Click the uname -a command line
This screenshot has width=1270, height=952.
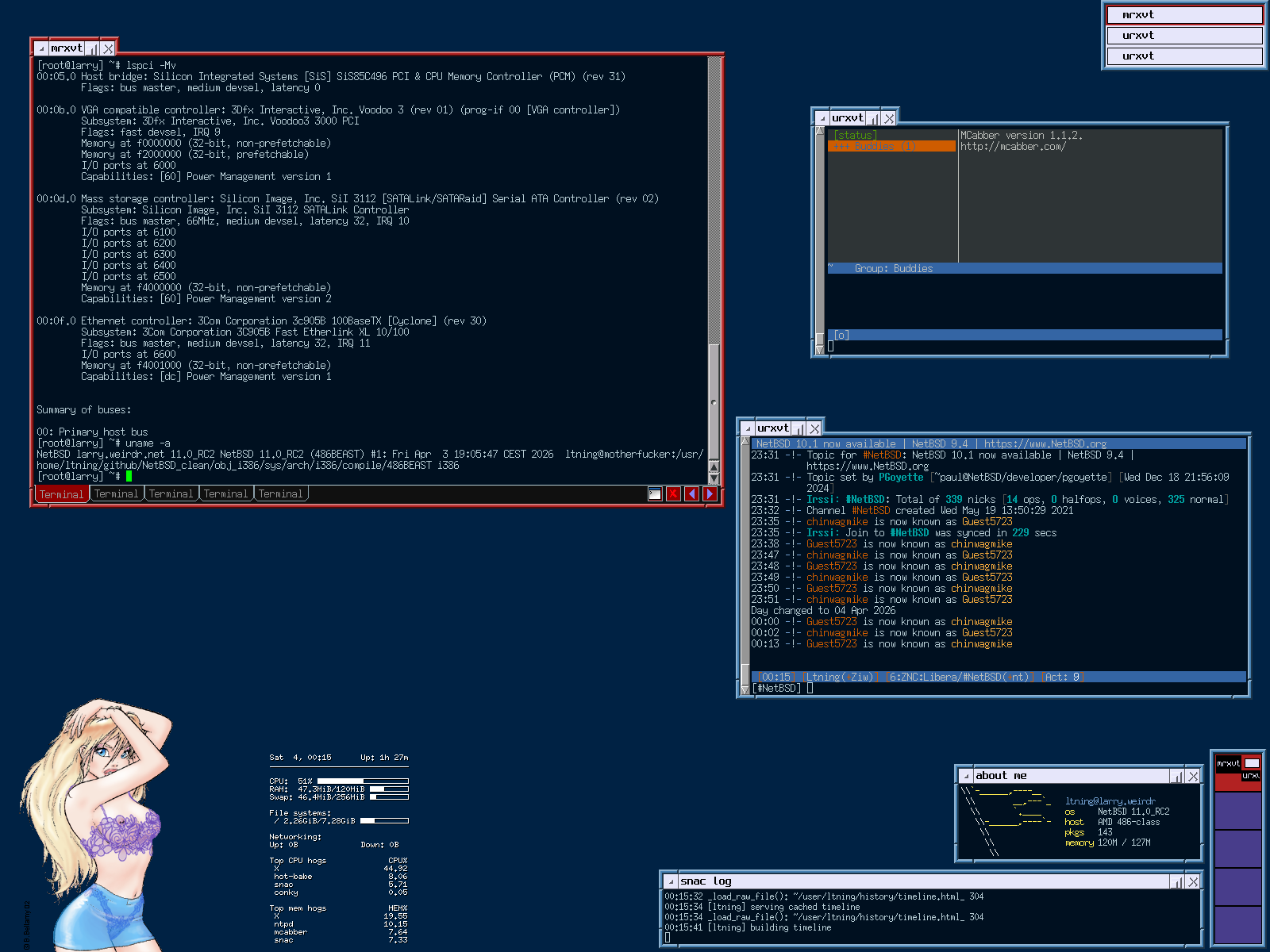point(103,443)
